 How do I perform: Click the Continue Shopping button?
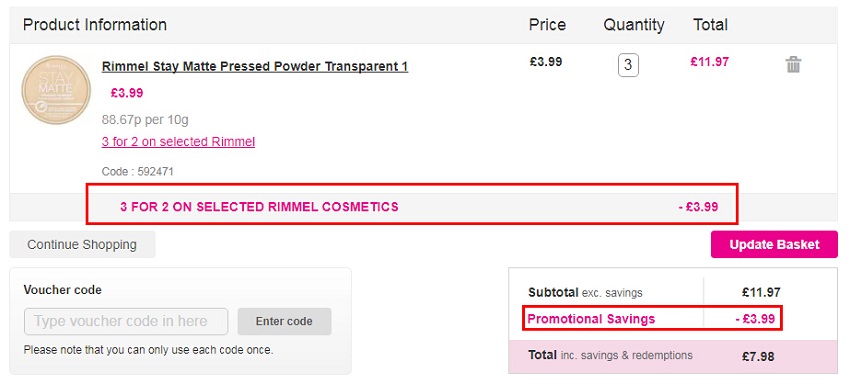[82, 245]
